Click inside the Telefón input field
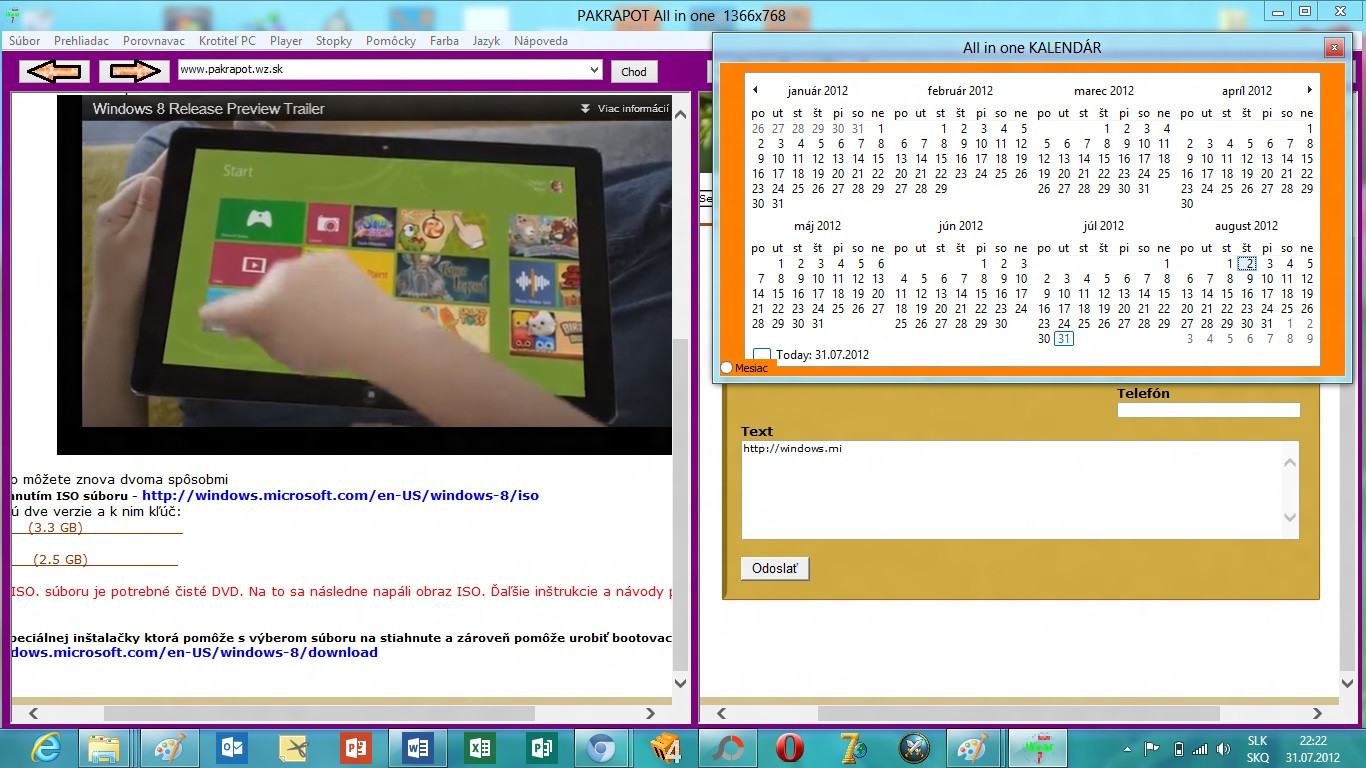 1208,410
